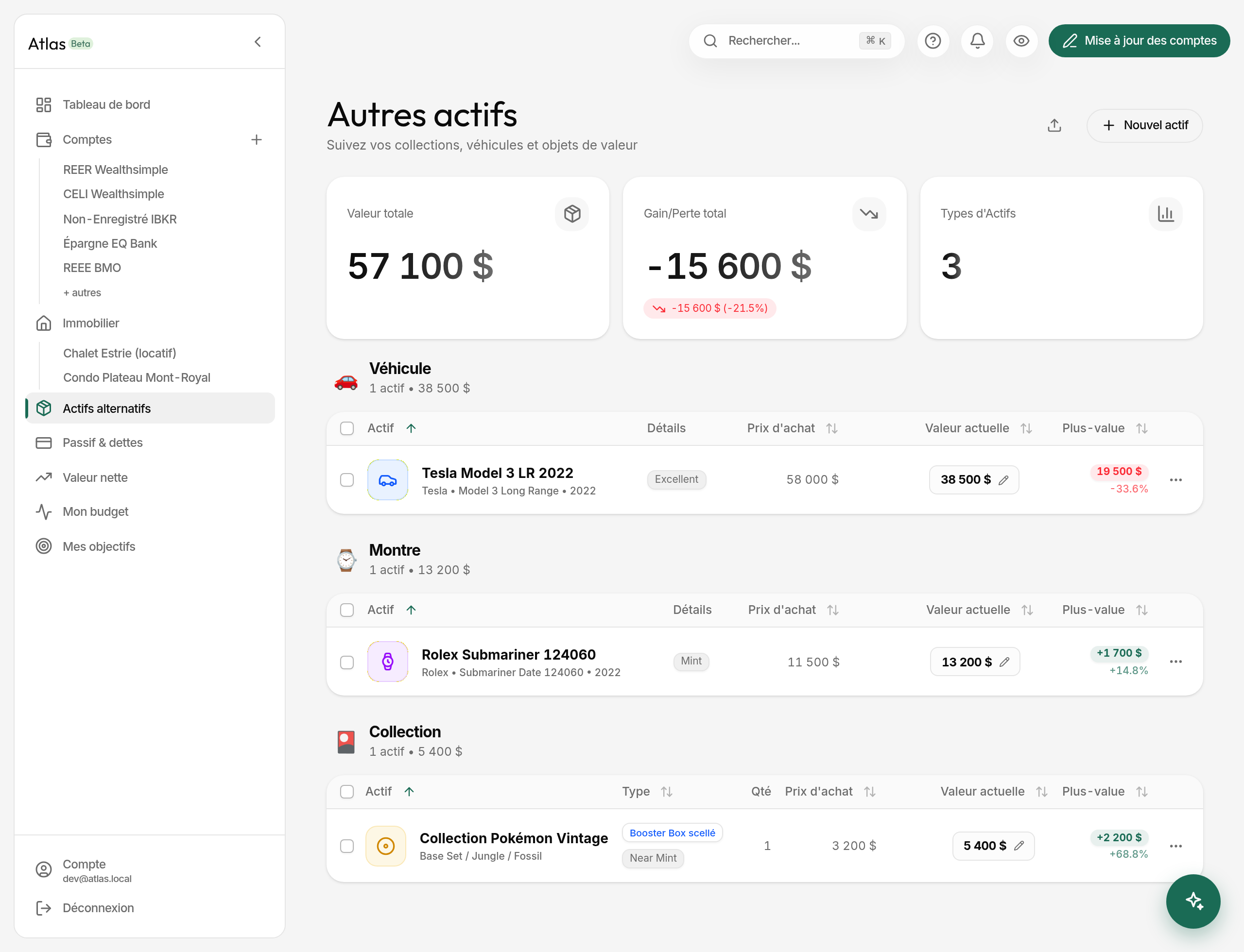Open Immobilier section

(150, 323)
